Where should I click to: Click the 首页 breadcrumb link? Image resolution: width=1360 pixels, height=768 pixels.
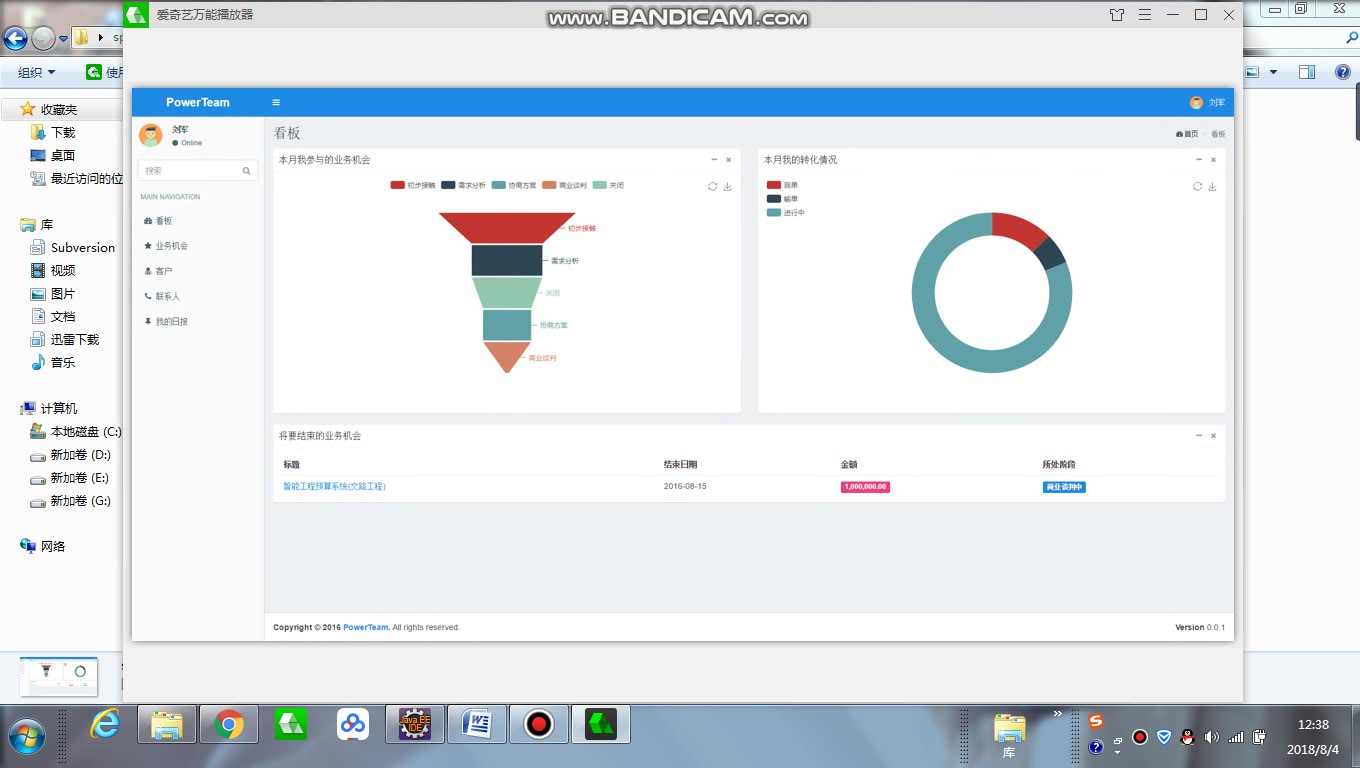1188,134
